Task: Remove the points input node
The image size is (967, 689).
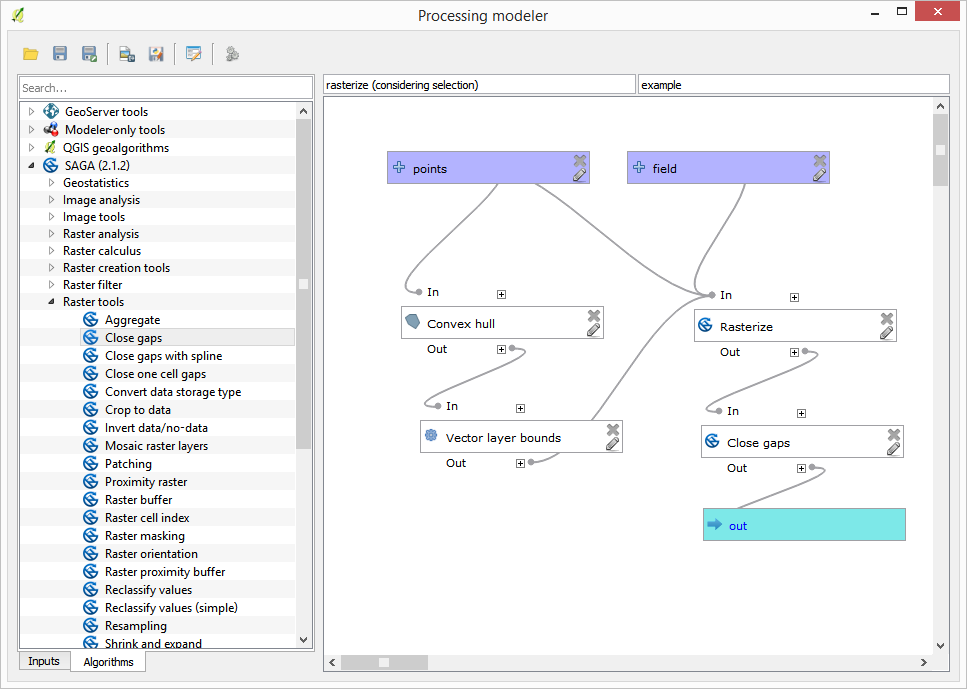Action: [579, 160]
